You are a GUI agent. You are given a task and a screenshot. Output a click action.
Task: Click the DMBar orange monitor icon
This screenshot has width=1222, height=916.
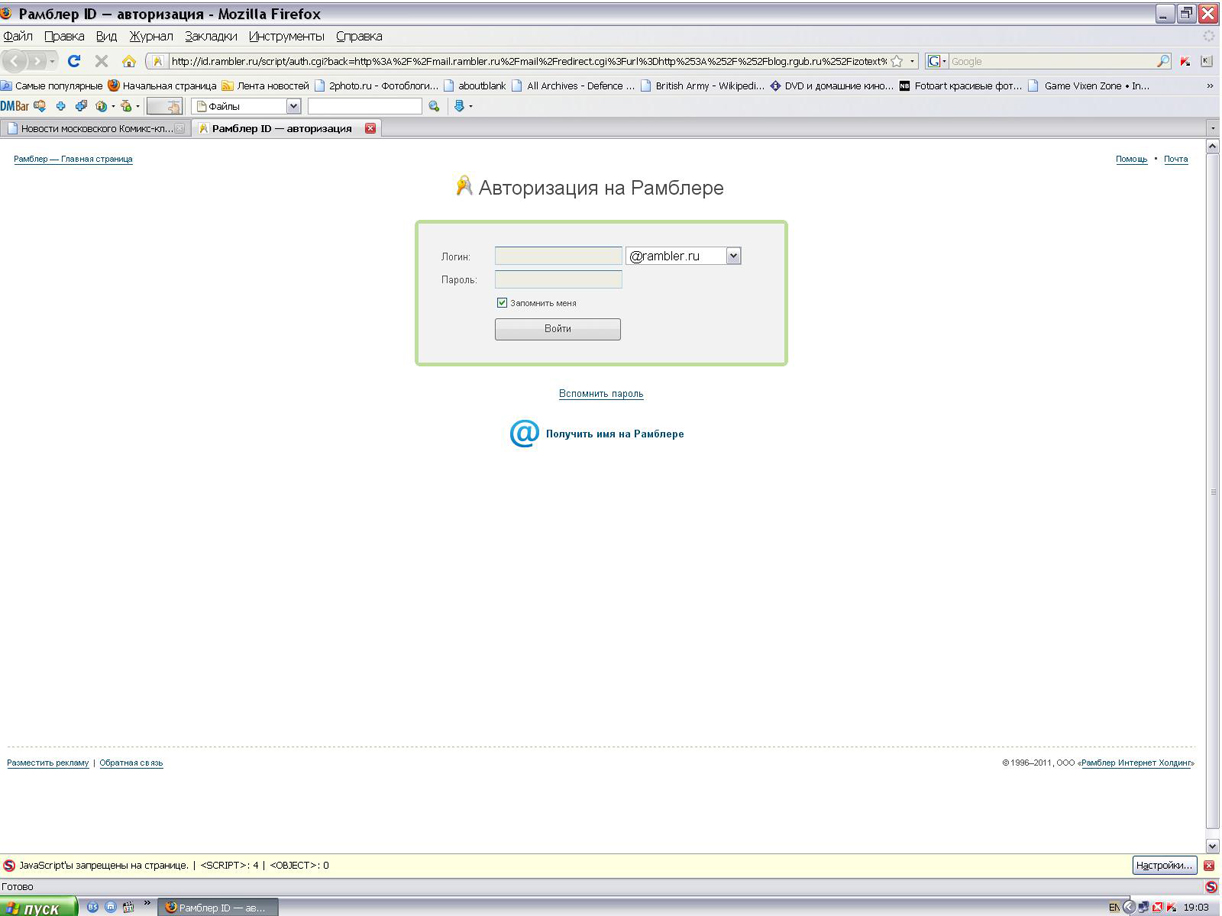40,106
